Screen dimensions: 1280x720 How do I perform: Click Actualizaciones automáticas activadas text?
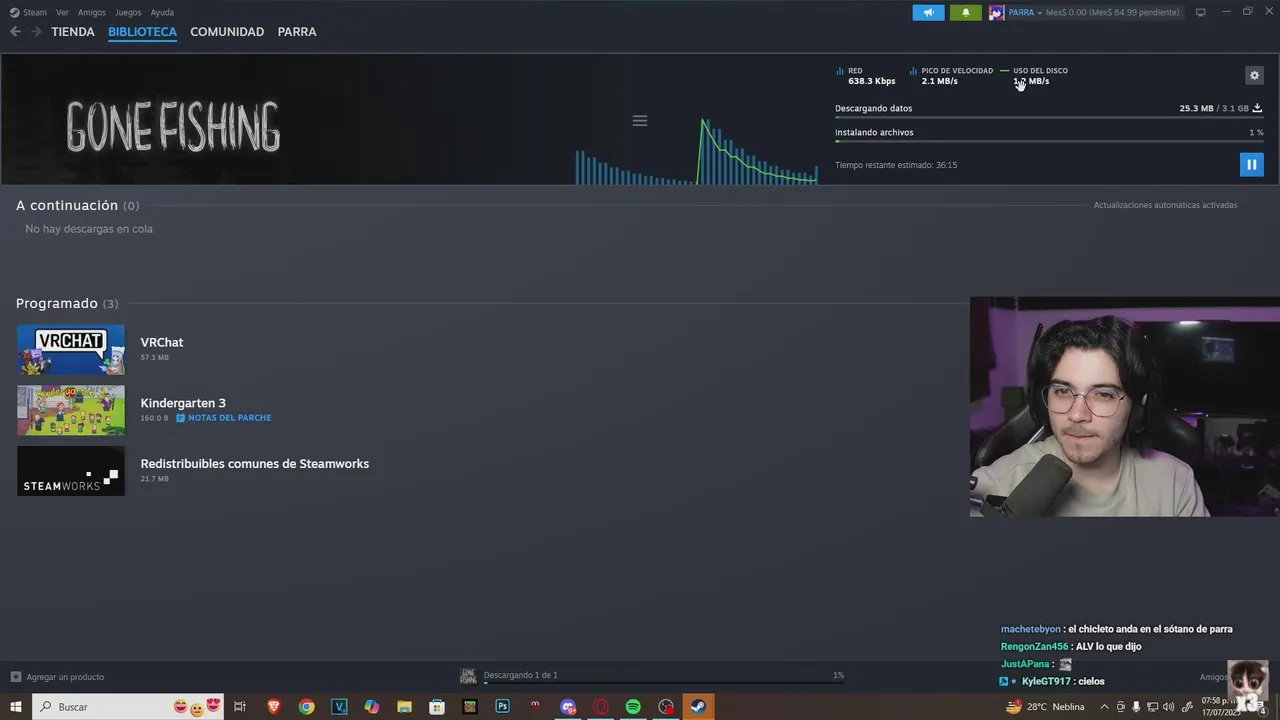[x=1165, y=205]
